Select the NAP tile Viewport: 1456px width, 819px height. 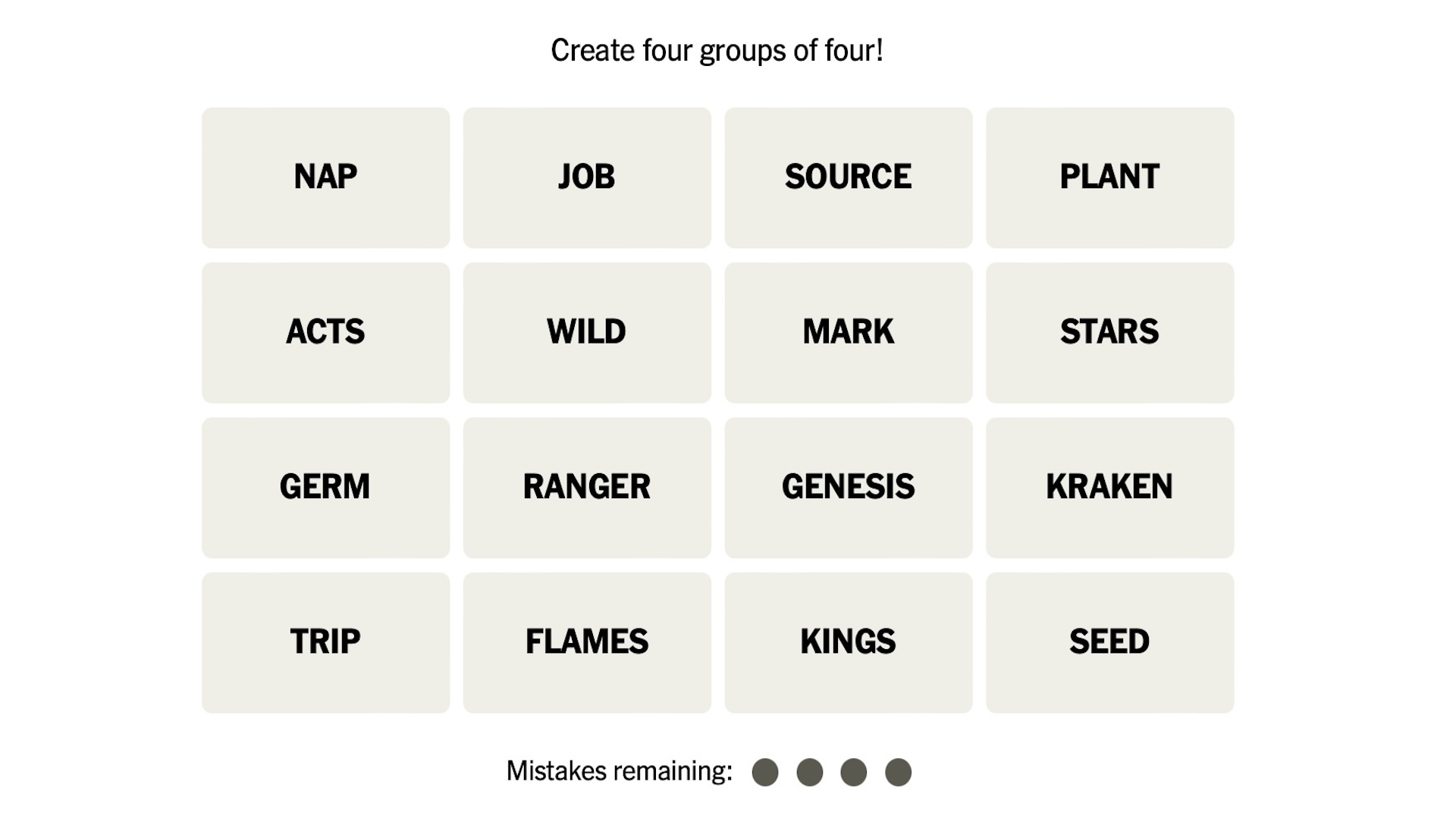click(325, 177)
